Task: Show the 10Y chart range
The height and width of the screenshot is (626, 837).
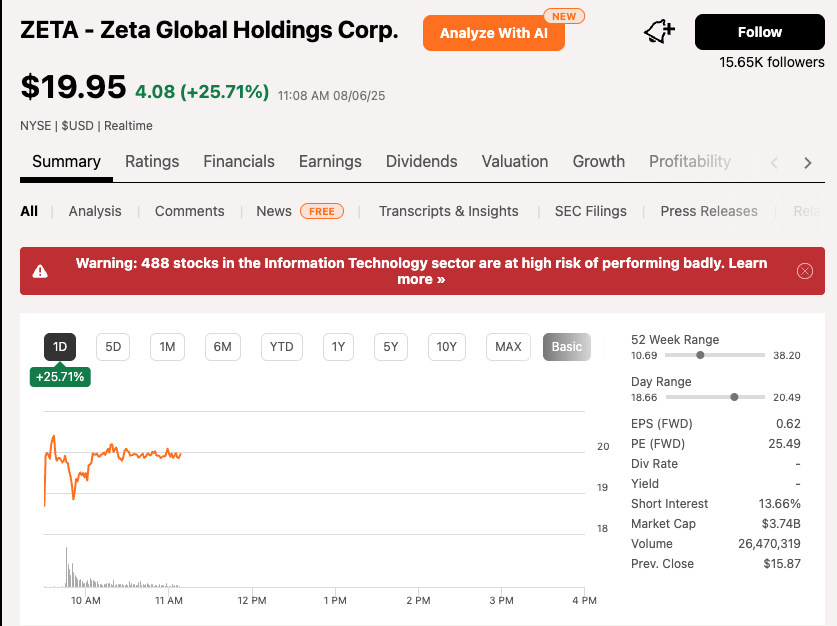Action: [x=446, y=347]
